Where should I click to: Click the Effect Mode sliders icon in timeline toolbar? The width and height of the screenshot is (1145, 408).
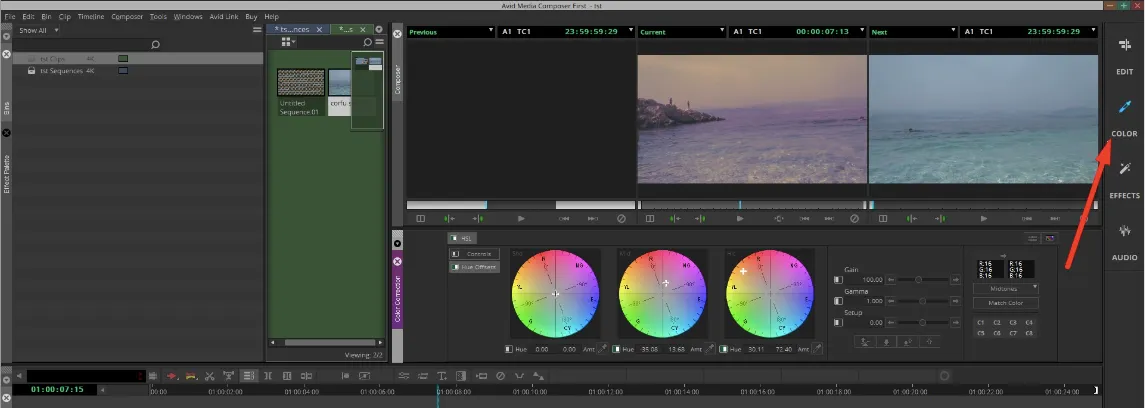tap(404, 376)
